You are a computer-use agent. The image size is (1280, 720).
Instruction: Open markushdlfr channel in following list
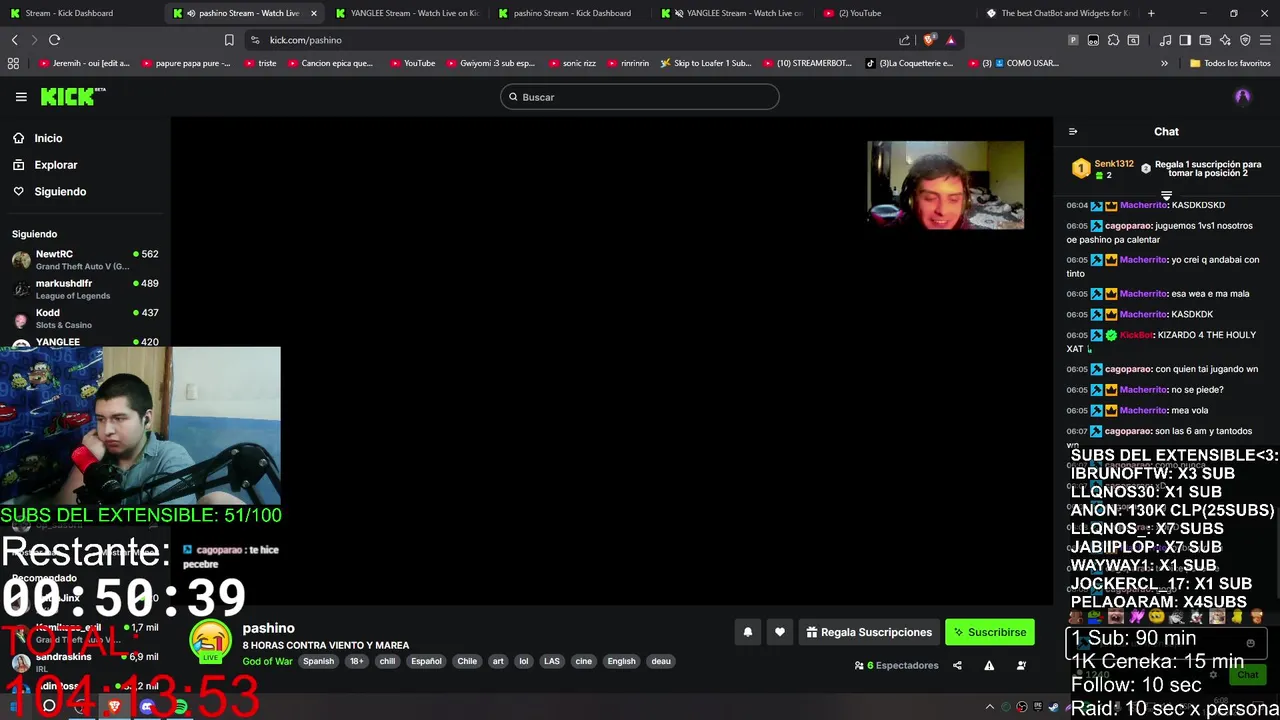click(85, 289)
